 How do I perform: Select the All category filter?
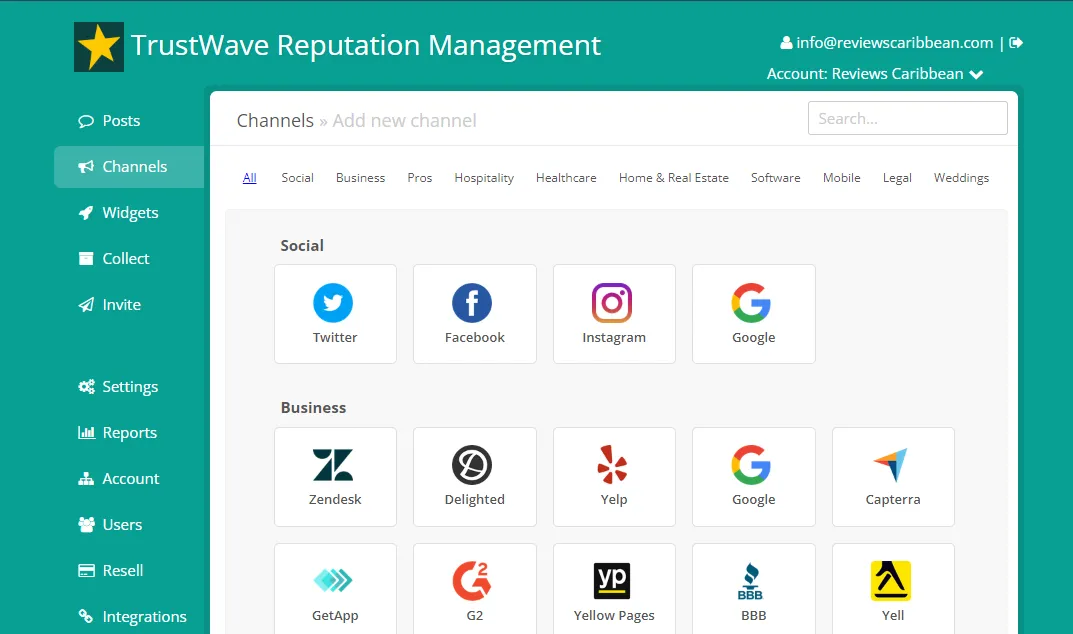click(x=250, y=178)
